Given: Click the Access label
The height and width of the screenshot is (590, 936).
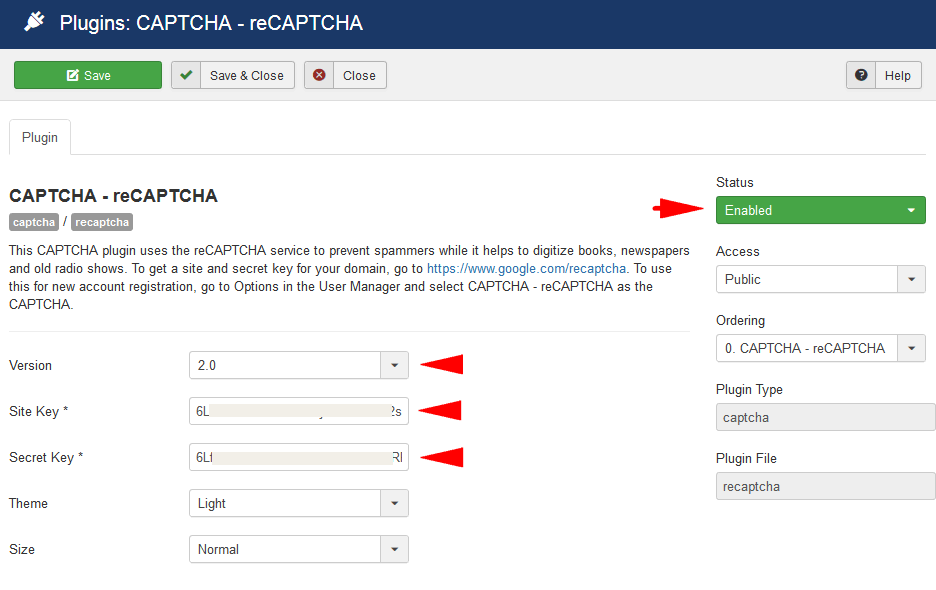Looking at the screenshot, I should 738,251.
